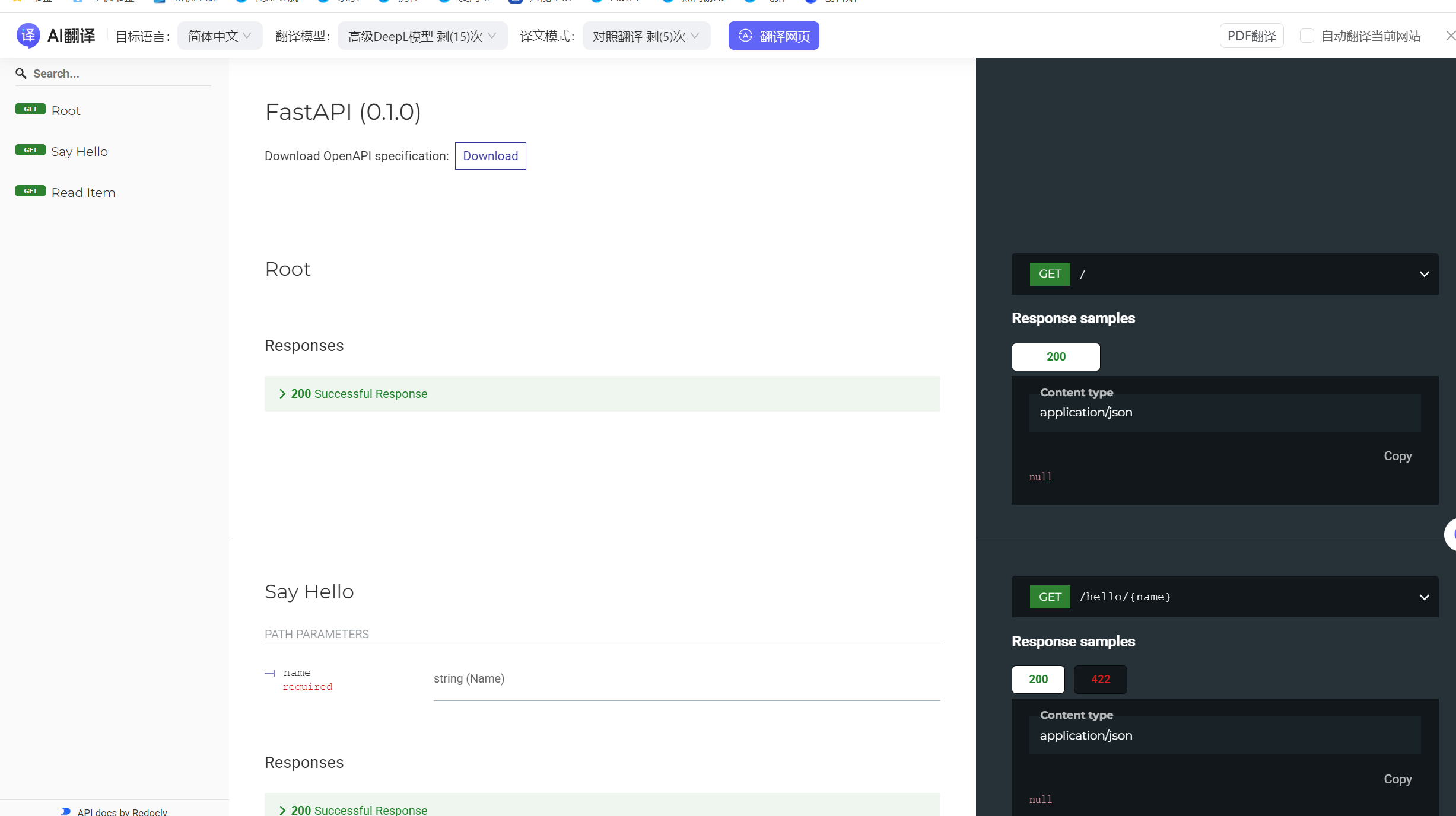Copy the null JSON response sample
This screenshot has width=1456, height=816.
click(x=1397, y=456)
